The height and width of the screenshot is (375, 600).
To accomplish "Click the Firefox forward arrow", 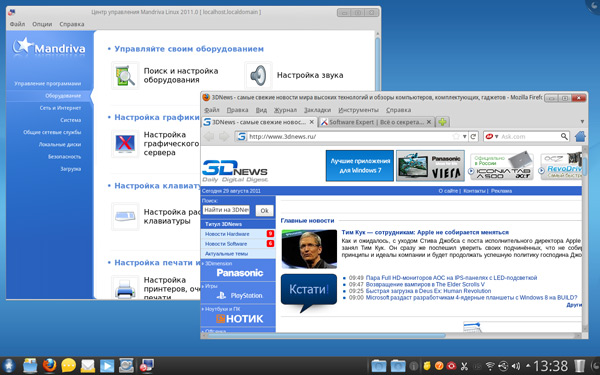I will coord(223,136).
